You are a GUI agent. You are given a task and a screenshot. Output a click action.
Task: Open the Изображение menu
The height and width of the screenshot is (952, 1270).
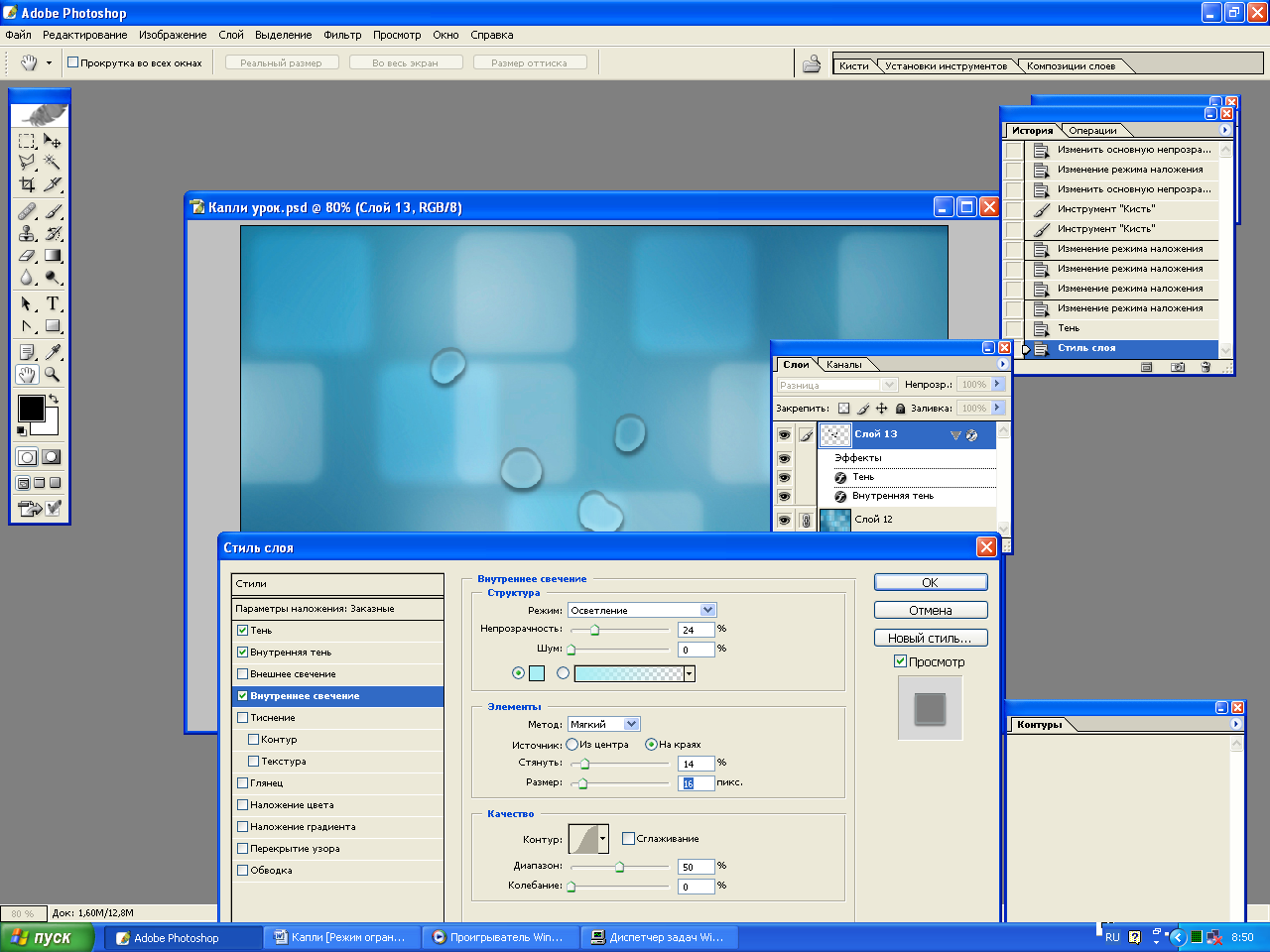173,35
